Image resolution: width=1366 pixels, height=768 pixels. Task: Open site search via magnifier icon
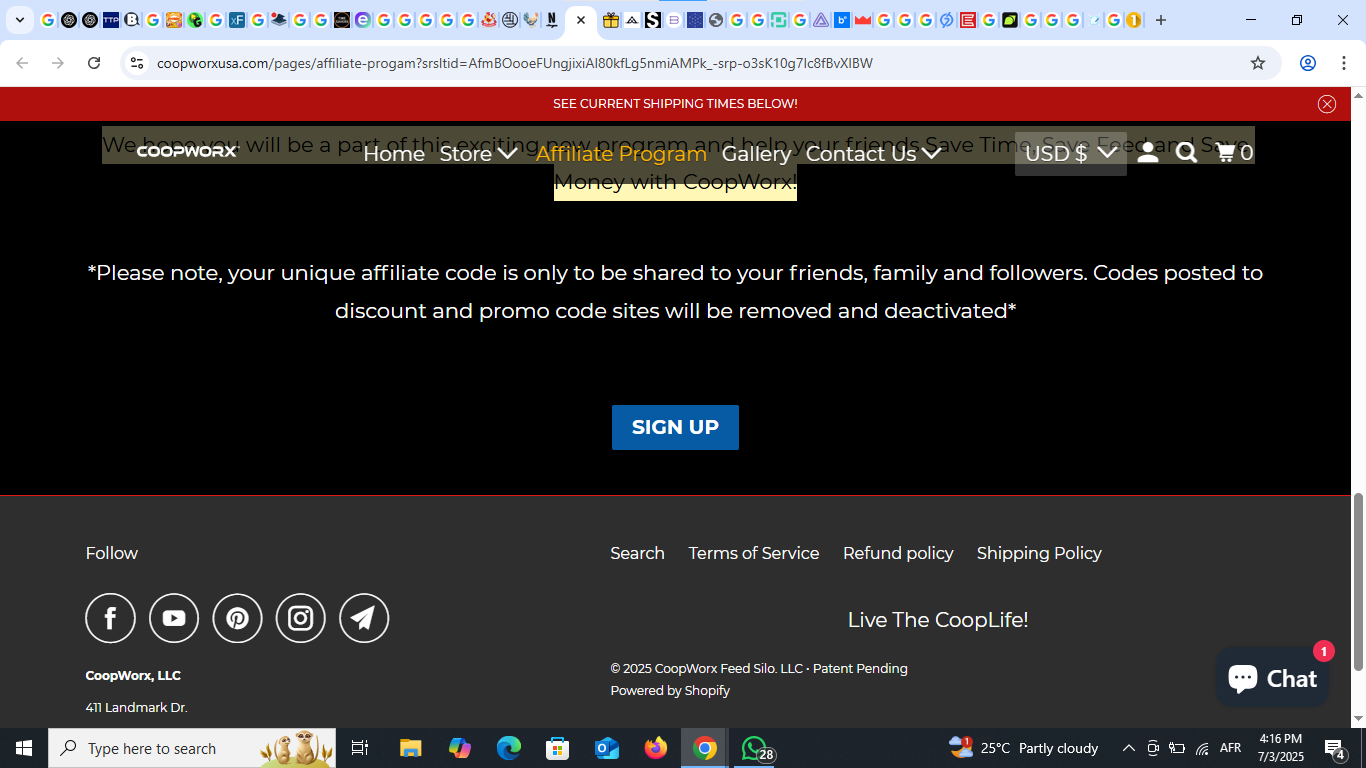[1186, 153]
